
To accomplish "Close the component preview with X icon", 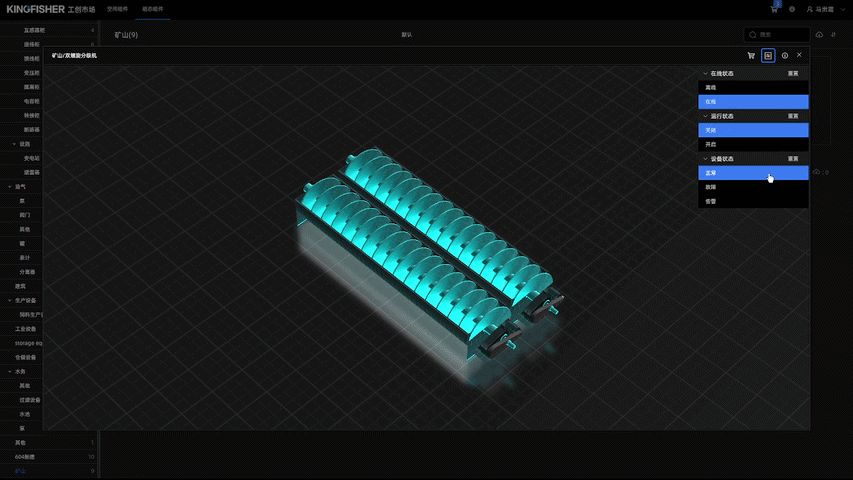I will (799, 55).
